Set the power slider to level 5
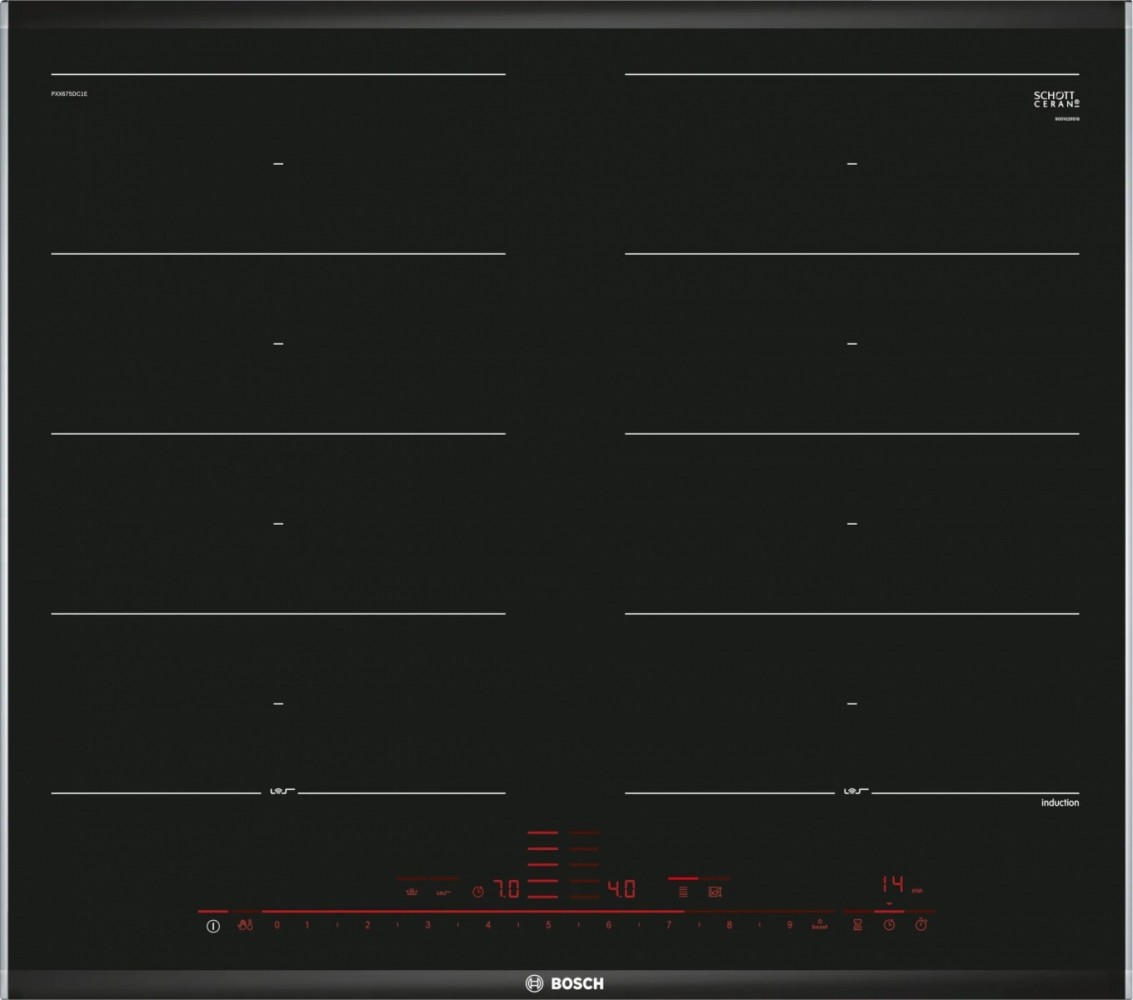The width and height of the screenshot is (1133, 1000). coord(548,926)
